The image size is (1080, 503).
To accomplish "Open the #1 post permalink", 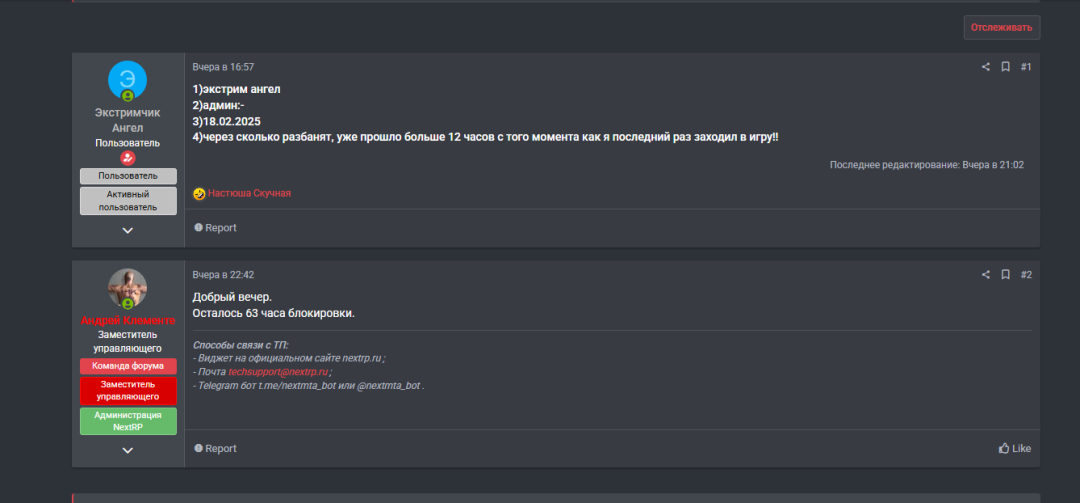I will [1026, 67].
